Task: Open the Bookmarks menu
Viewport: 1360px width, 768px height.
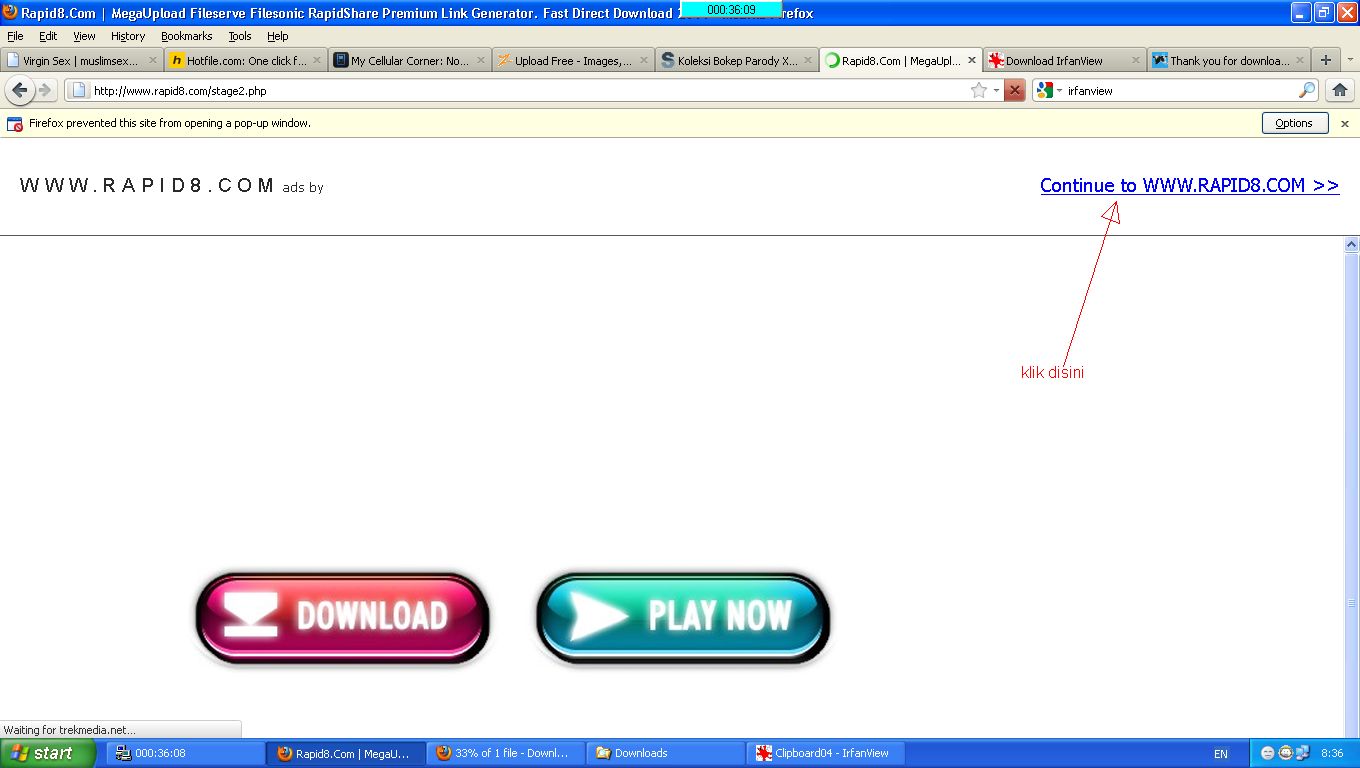Action: (186, 36)
